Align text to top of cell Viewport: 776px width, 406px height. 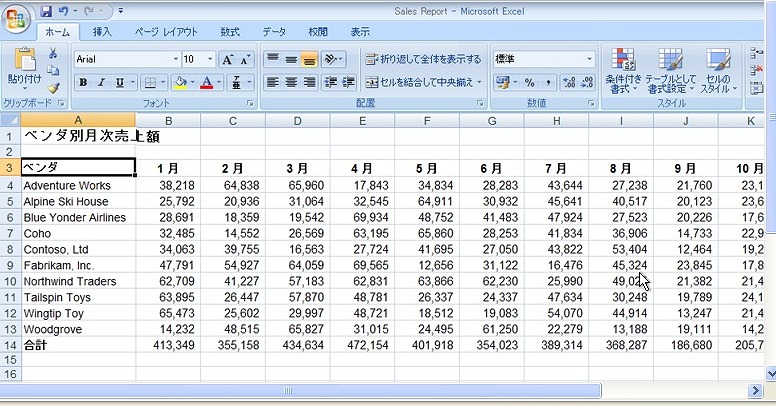click(272, 59)
